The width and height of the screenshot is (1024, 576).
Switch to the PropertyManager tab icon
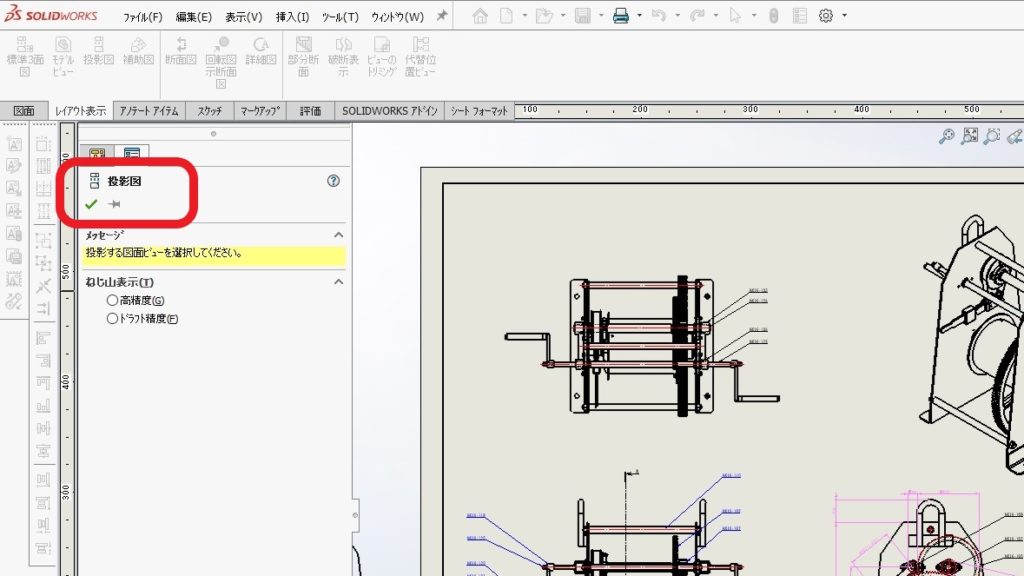[131, 154]
